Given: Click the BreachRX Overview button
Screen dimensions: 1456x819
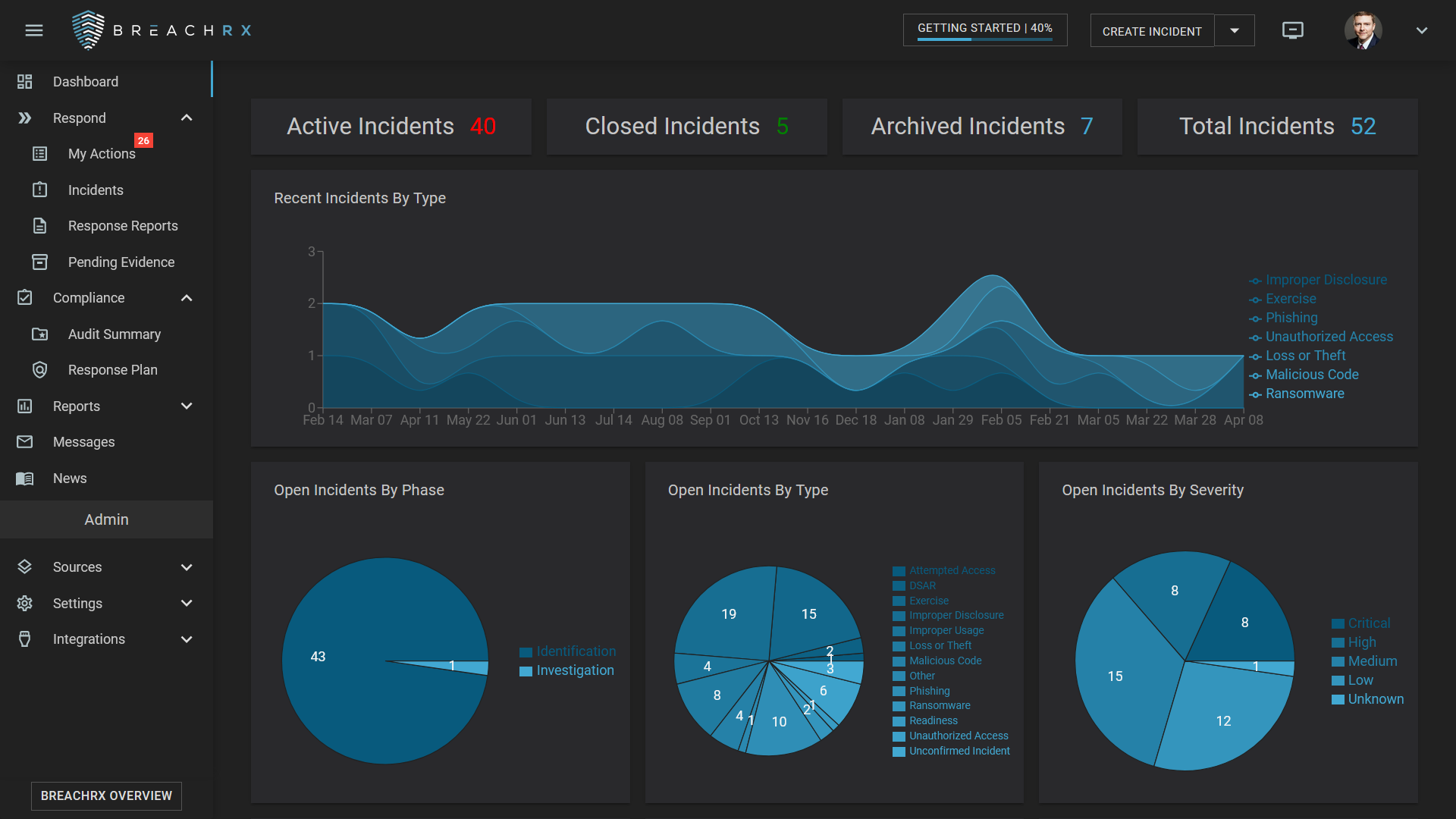Looking at the screenshot, I should pos(106,795).
